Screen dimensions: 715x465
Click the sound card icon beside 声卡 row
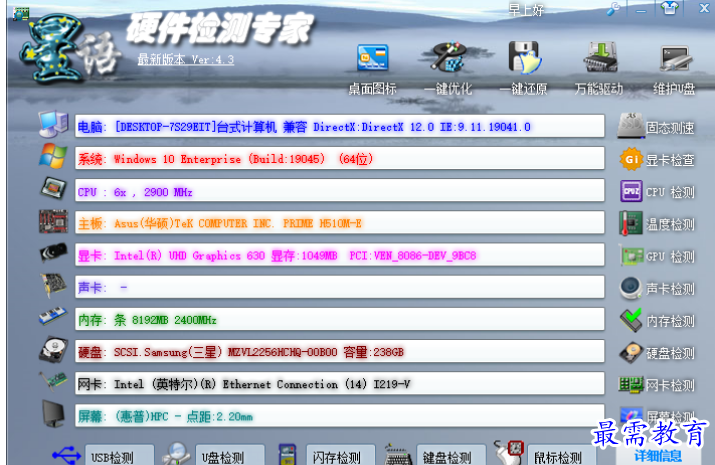pyautogui.click(x=53, y=285)
